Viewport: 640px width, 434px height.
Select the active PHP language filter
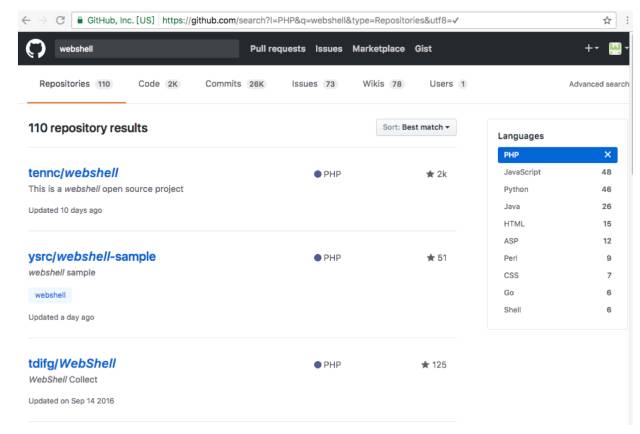(557, 155)
